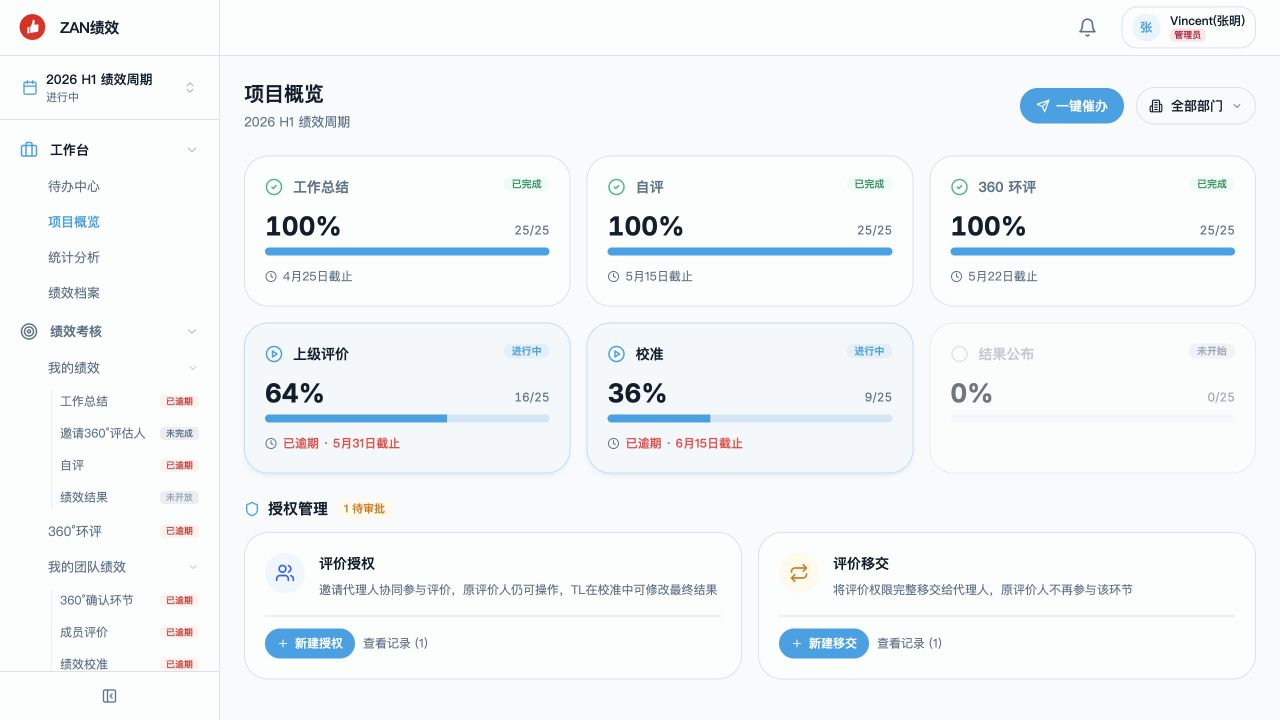
Task: Open 邀请360°评估人 sidebar item
Action: tap(103, 433)
